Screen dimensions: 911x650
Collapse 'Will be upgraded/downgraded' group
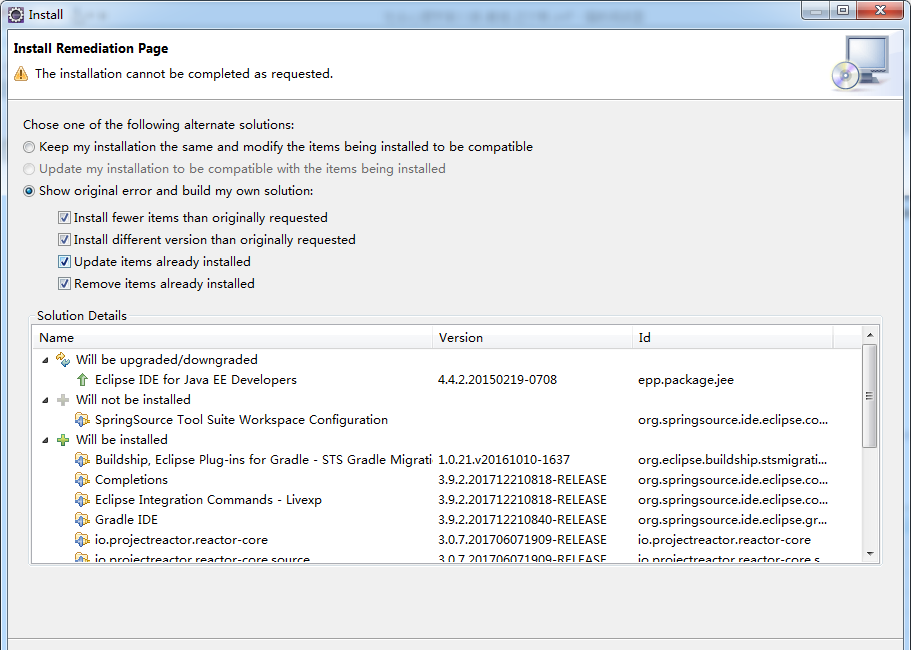pyautogui.click(x=45, y=360)
